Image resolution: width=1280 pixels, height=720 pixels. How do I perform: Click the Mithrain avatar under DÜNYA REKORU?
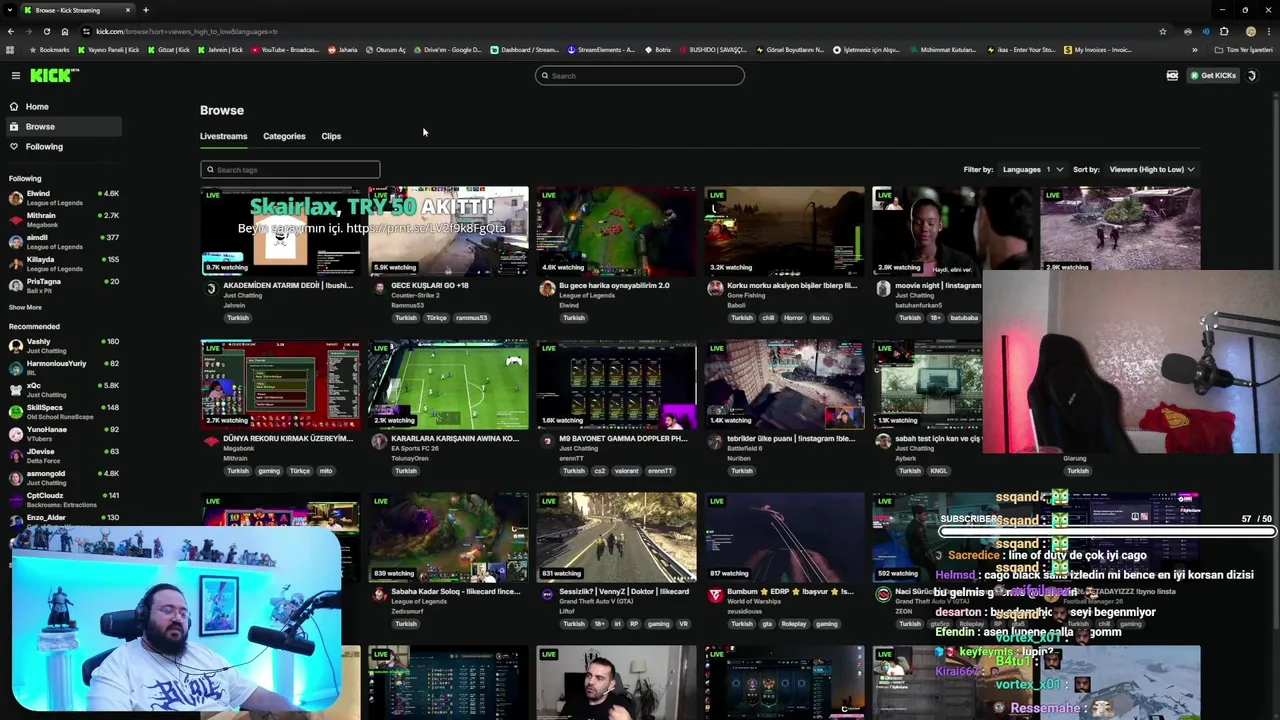211,441
